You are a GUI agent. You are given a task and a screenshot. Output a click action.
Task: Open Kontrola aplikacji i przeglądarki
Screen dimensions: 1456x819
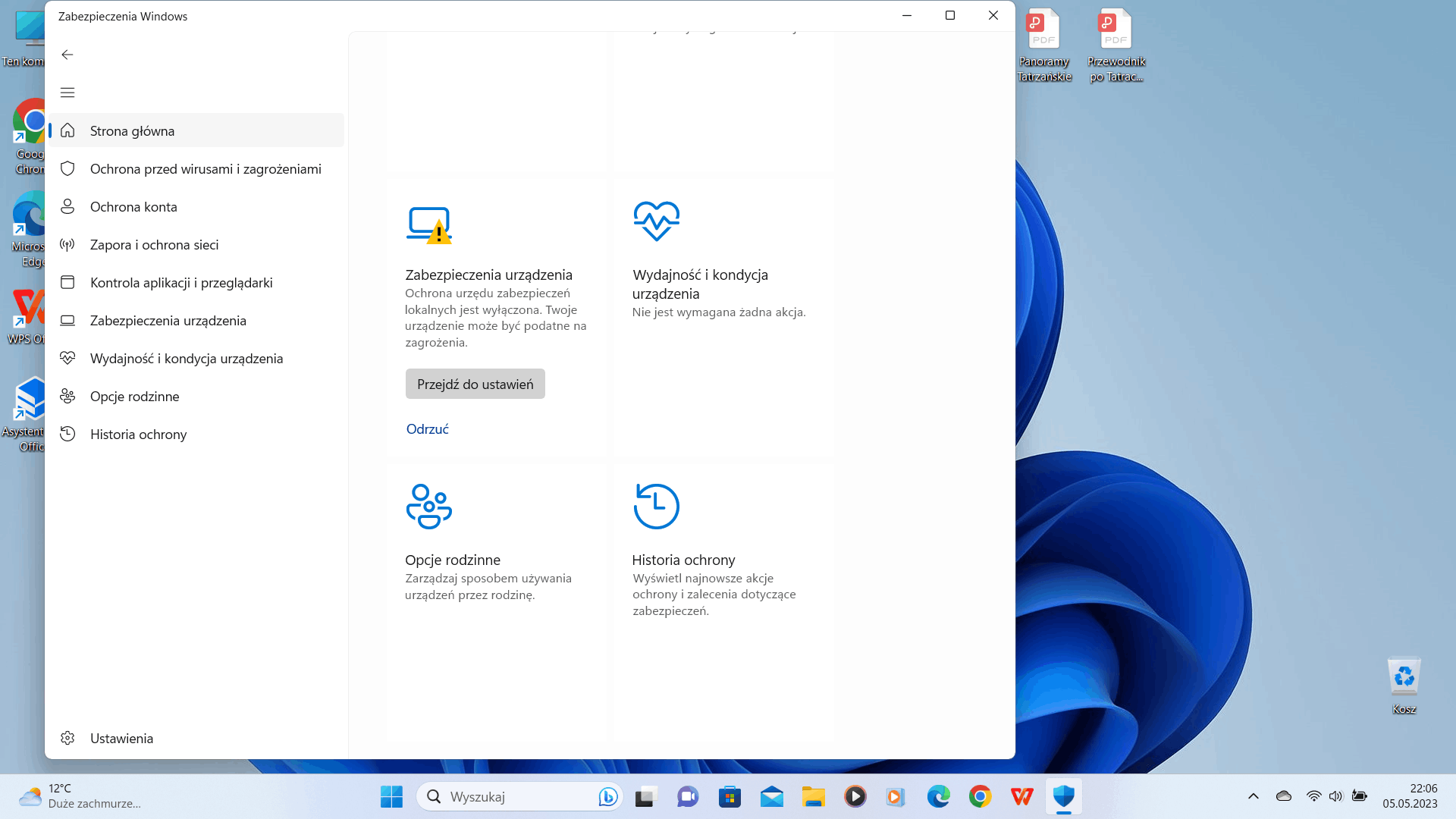pos(180,282)
